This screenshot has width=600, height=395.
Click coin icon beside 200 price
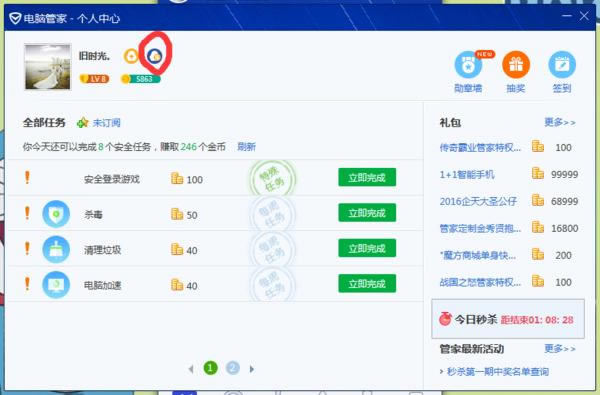pyautogui.click(x=538, y=254)
